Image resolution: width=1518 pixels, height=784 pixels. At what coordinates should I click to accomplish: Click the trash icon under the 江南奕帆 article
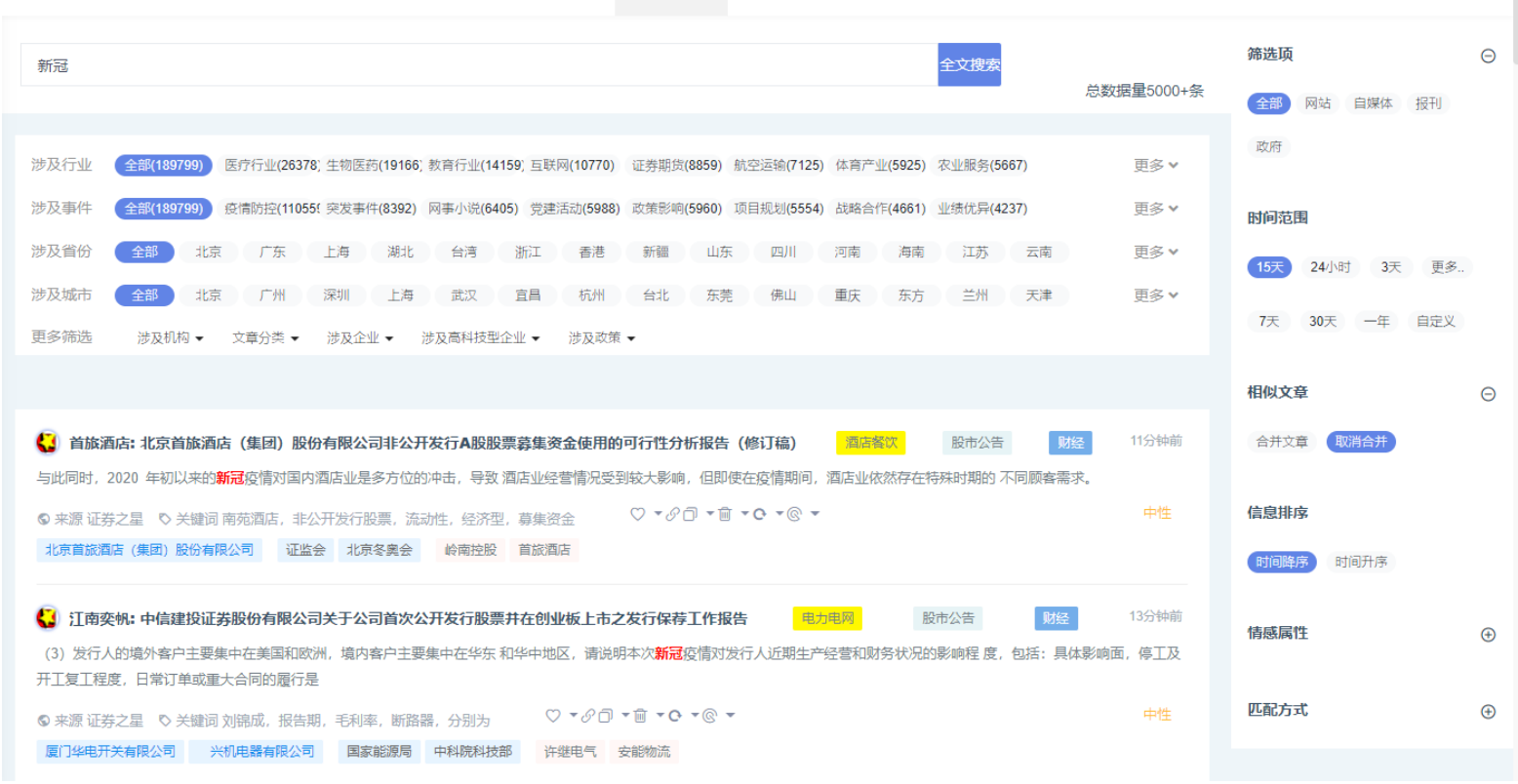[641, 715]
